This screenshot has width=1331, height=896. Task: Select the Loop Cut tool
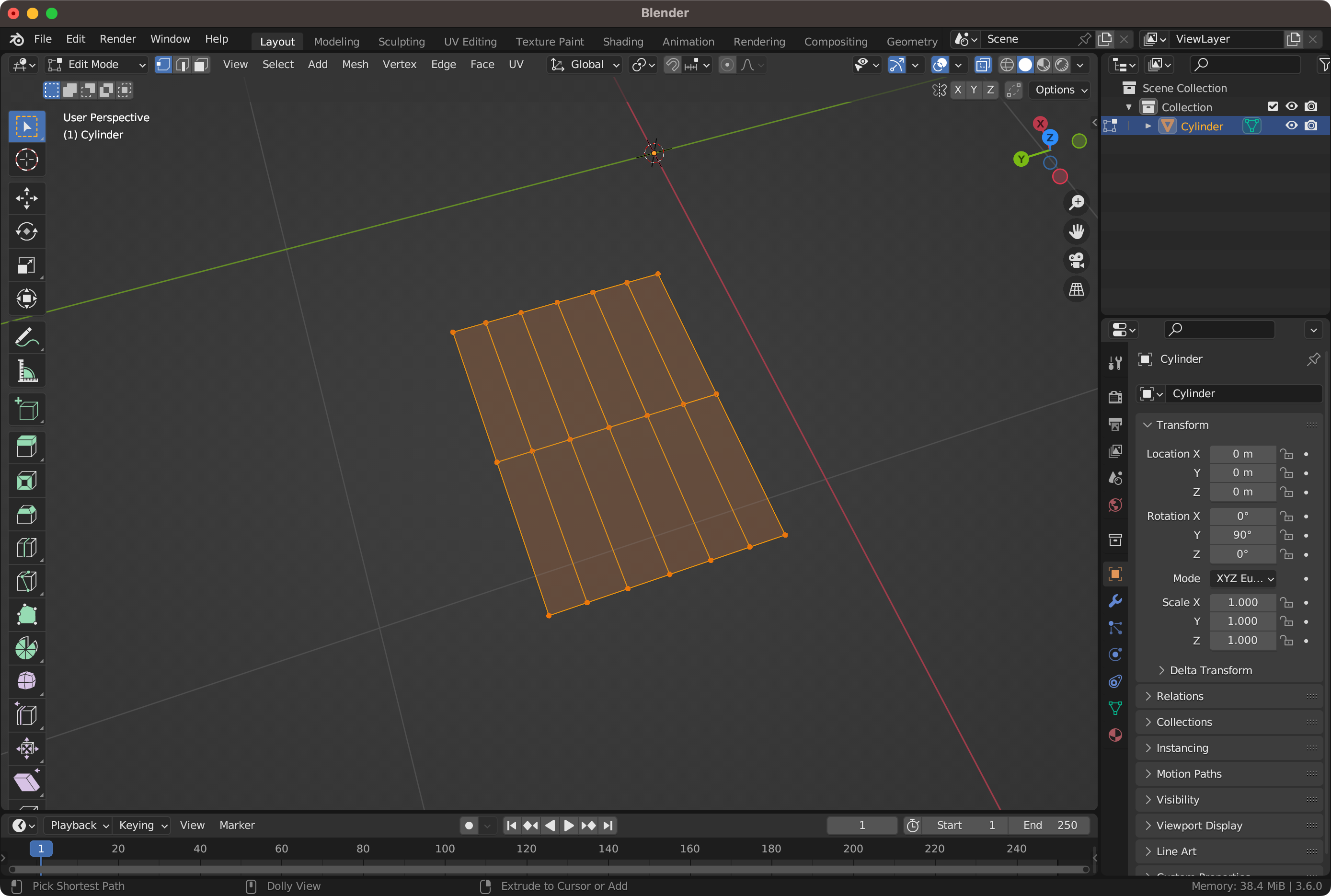pyautogui.click(x=27, y=548)
